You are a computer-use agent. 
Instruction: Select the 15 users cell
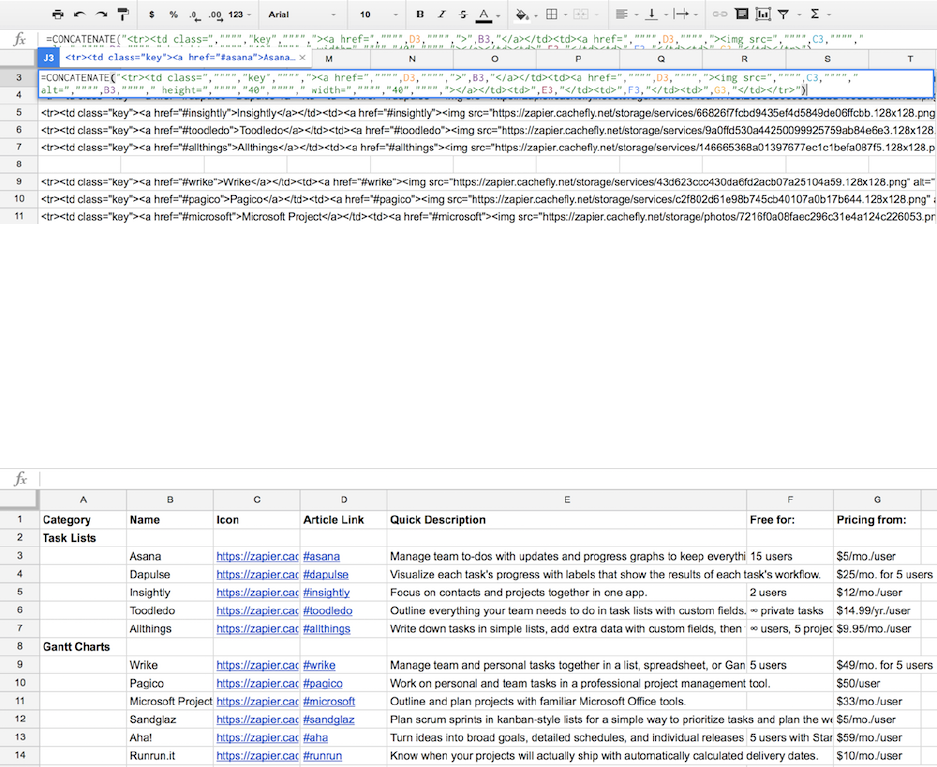tap(790, 557)
